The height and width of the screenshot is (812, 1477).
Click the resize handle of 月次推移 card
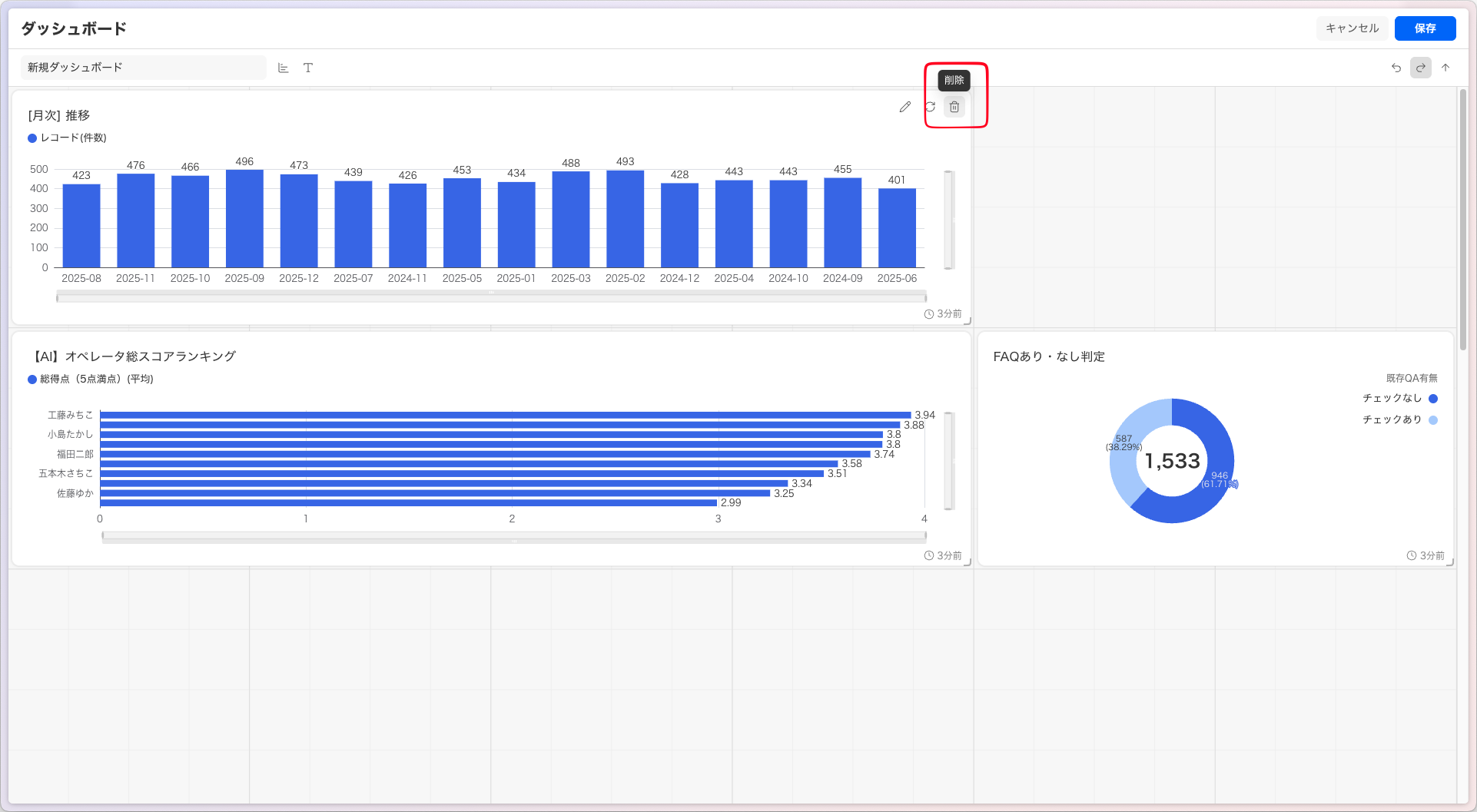coord(968,321)
